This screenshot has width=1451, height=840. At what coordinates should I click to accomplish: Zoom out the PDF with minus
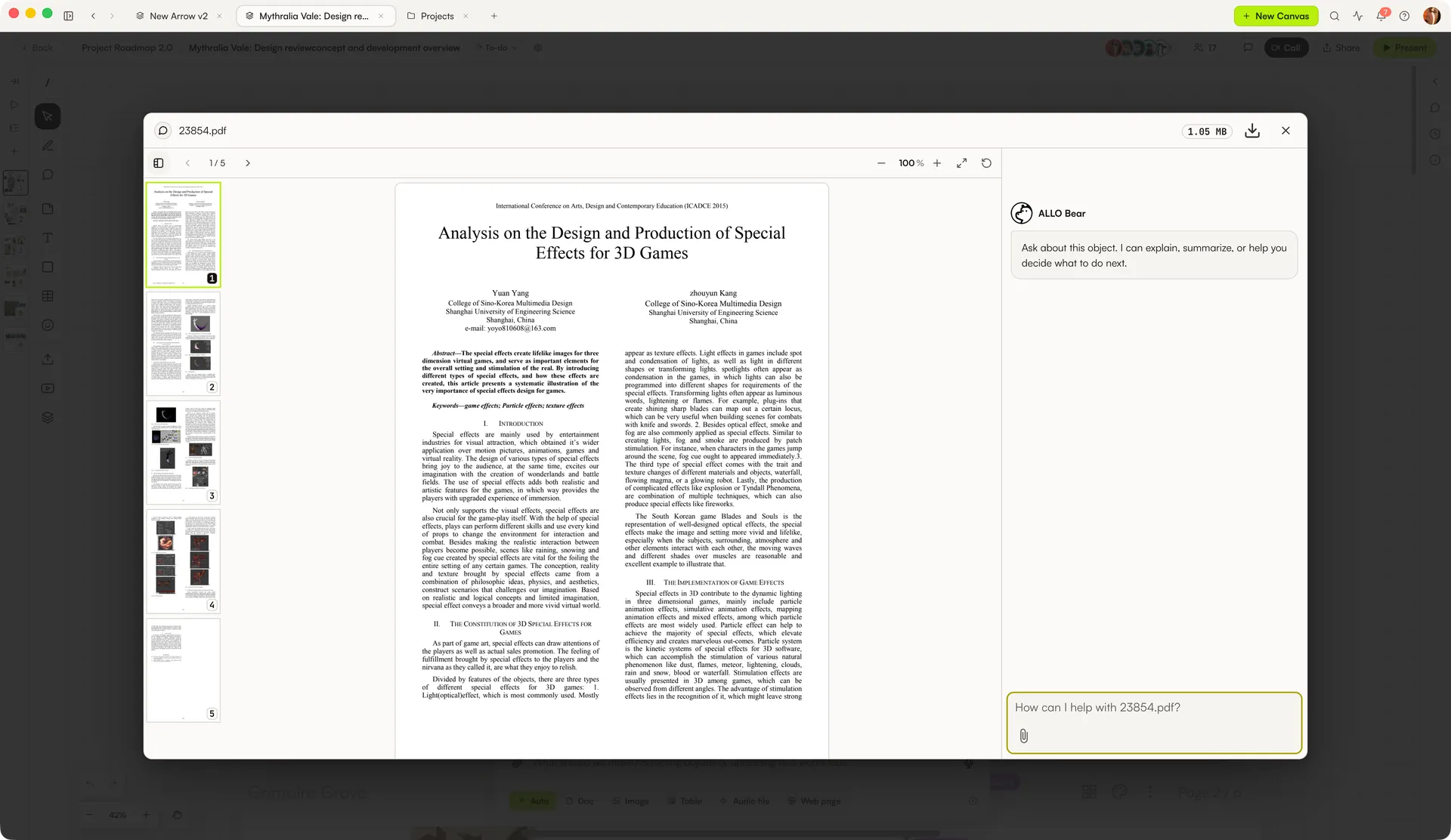tap(881, 163)
